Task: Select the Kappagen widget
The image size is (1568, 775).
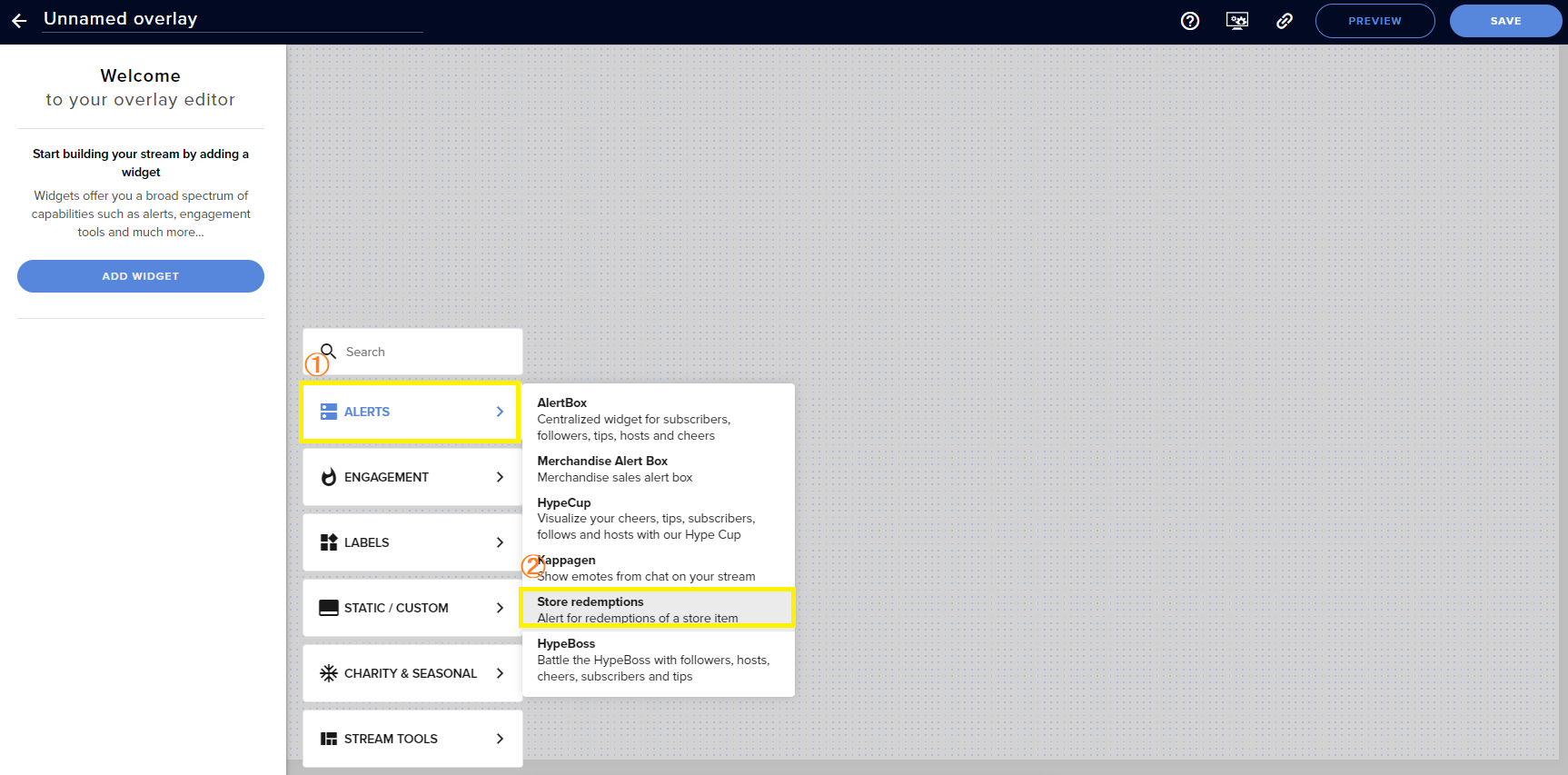Action: coord(659,568)
